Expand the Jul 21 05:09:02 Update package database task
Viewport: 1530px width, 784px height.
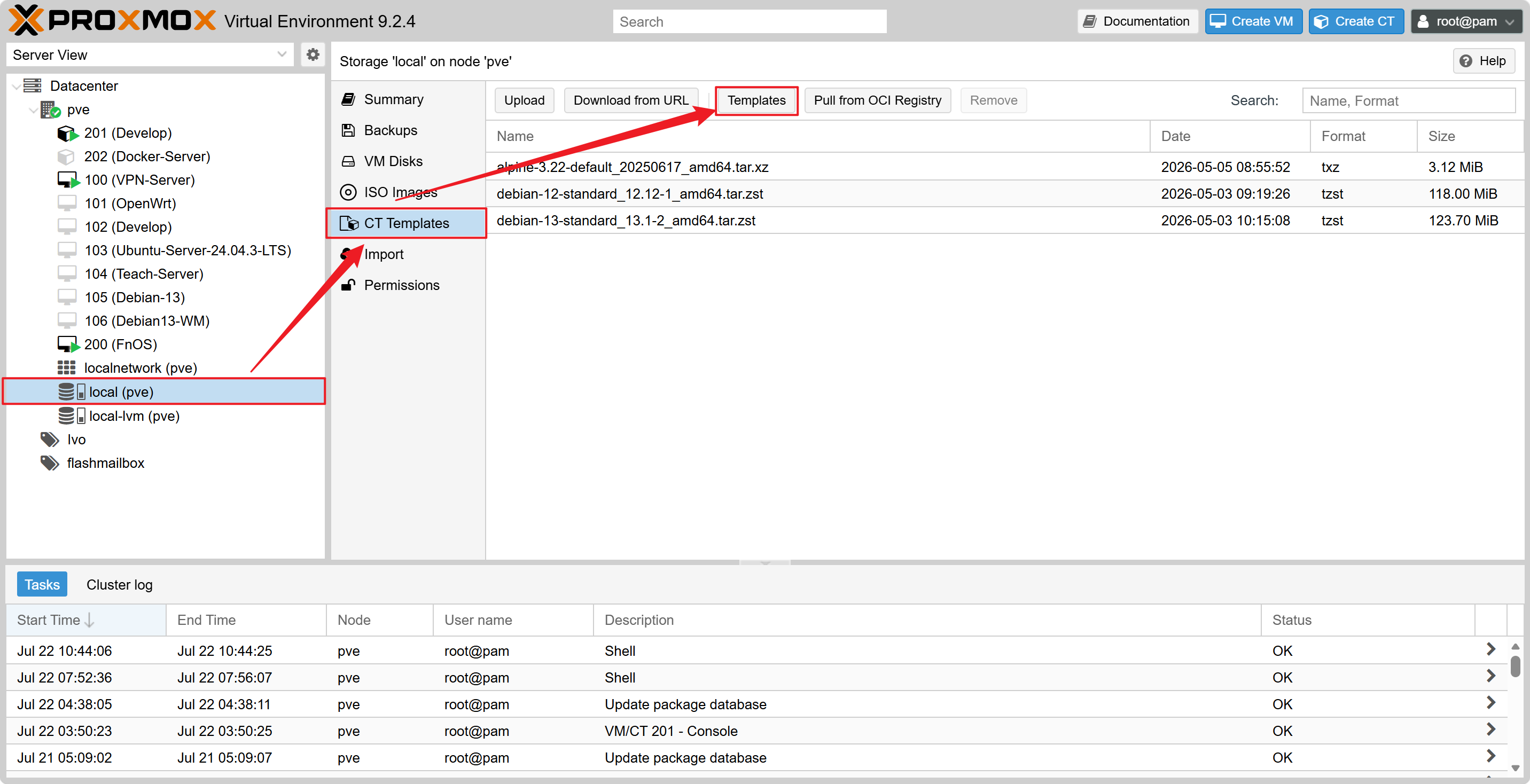(x=1491, y=757)
